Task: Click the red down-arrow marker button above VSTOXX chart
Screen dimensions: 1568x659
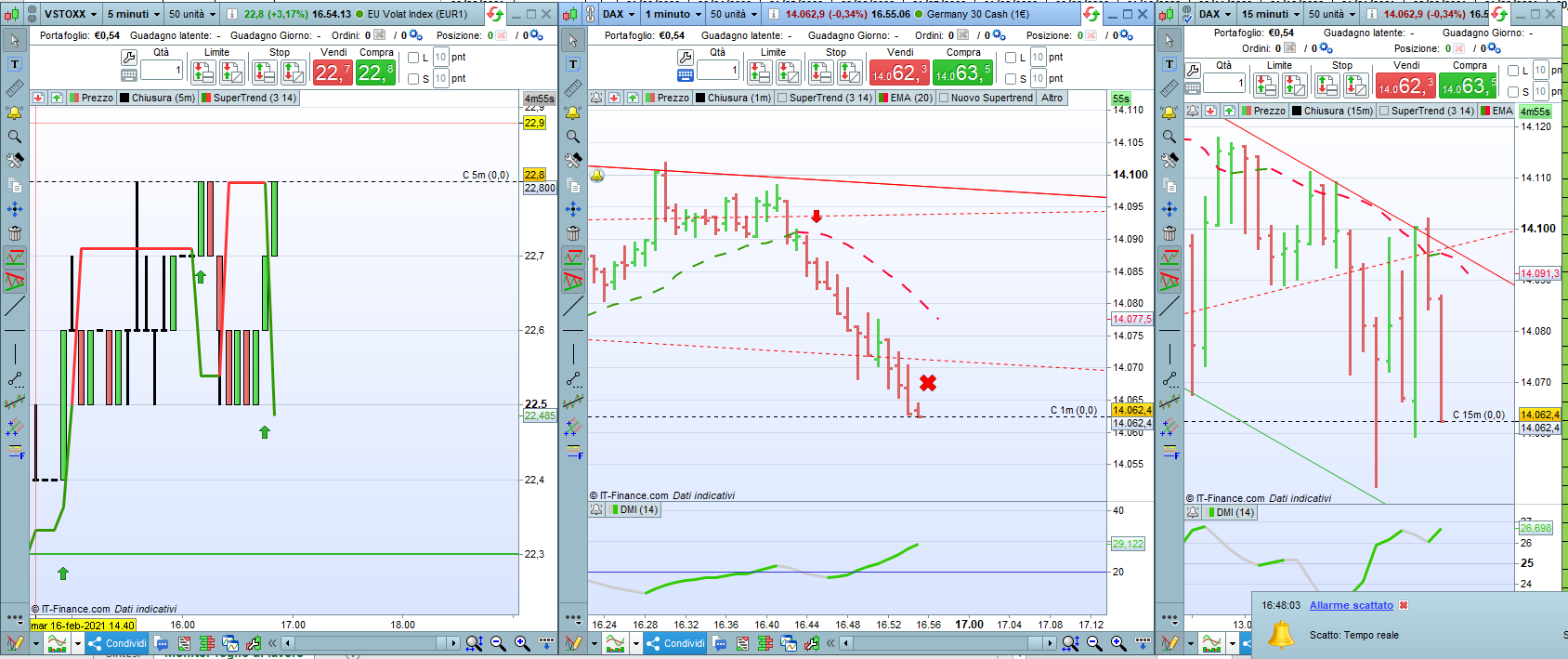Action: (38, 98)
